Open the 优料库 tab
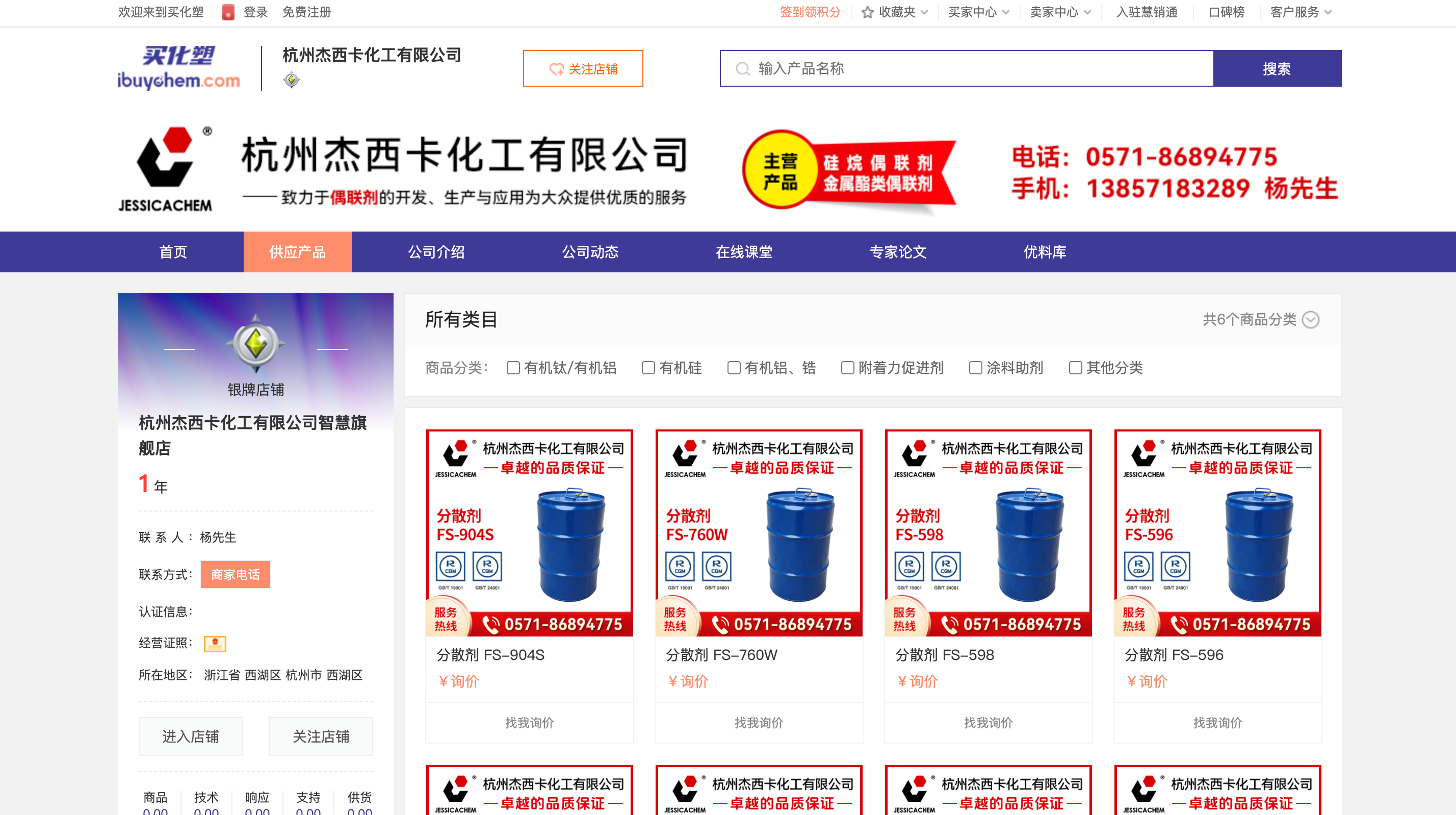Viewport: 1456px width, 815px height. pos(1045,251)
